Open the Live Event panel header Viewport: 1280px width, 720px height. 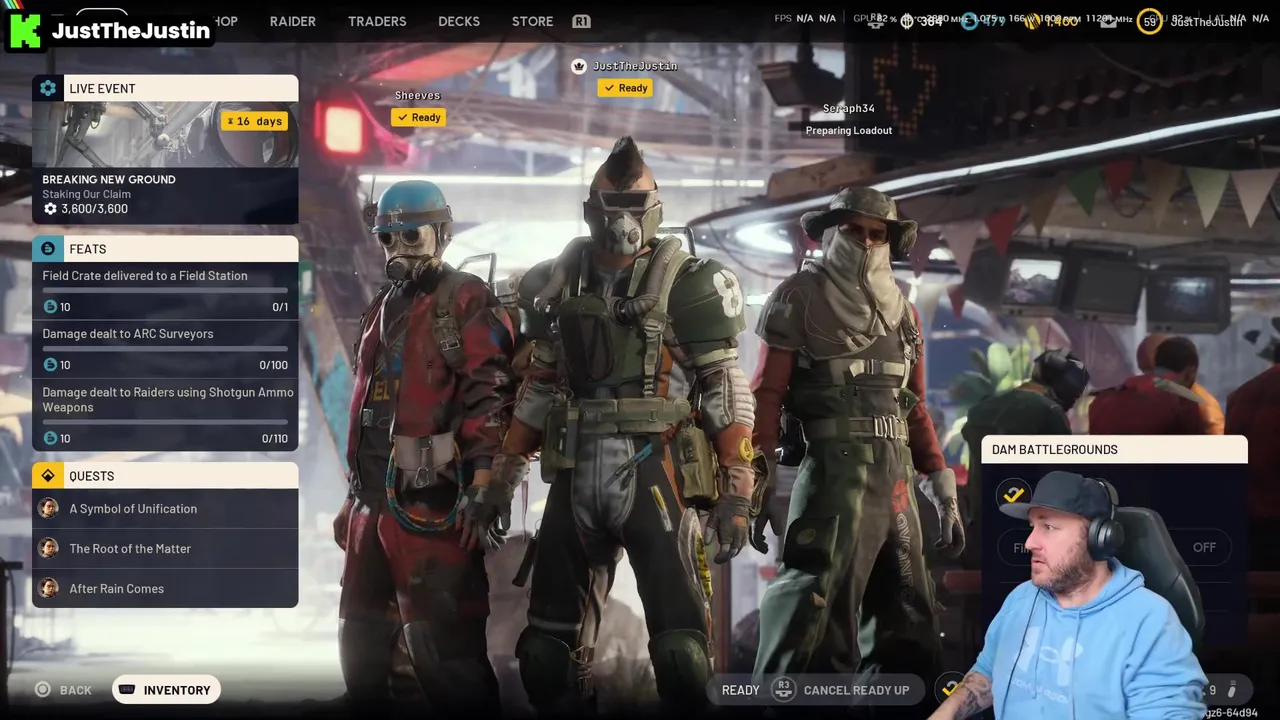[x=165, y=88]
